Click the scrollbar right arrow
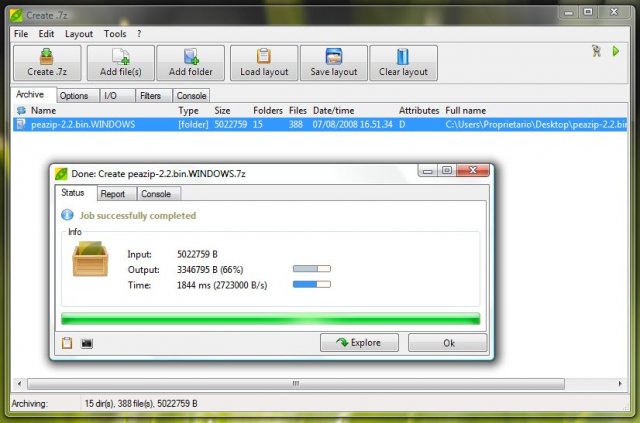Image resolution: width=640 pixels, height=423 pixels. pyautogui.click(x=620, y=384)
